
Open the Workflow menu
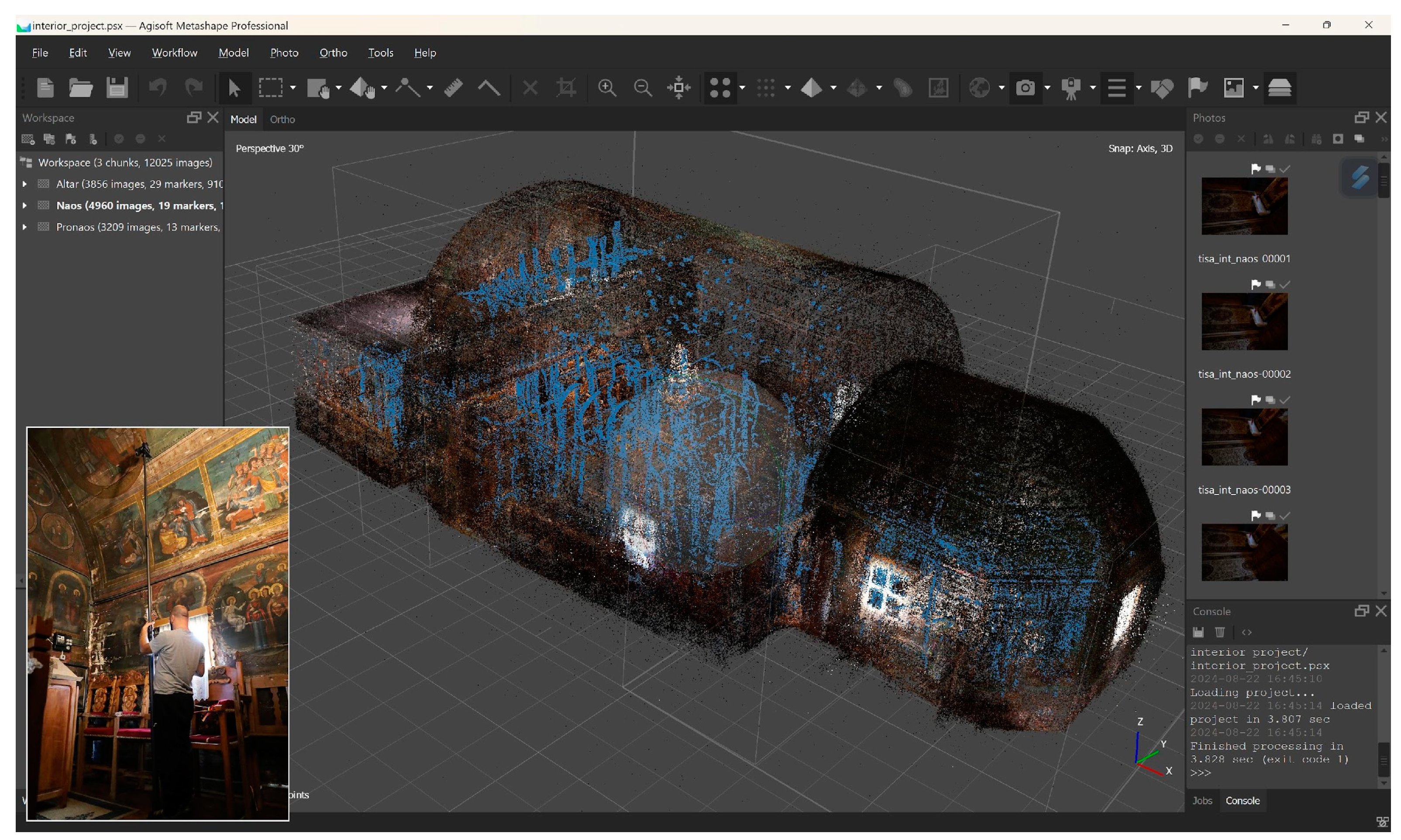click(x=174, y=53)
